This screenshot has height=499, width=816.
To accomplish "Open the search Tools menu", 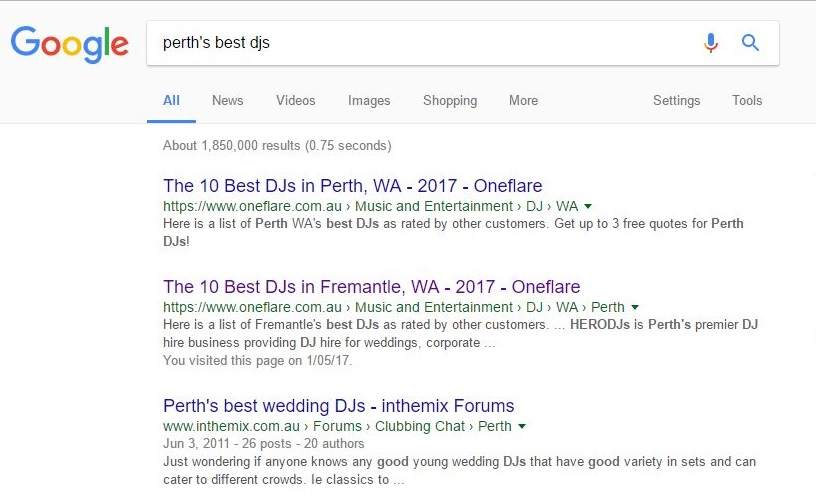I will point(747,100).
